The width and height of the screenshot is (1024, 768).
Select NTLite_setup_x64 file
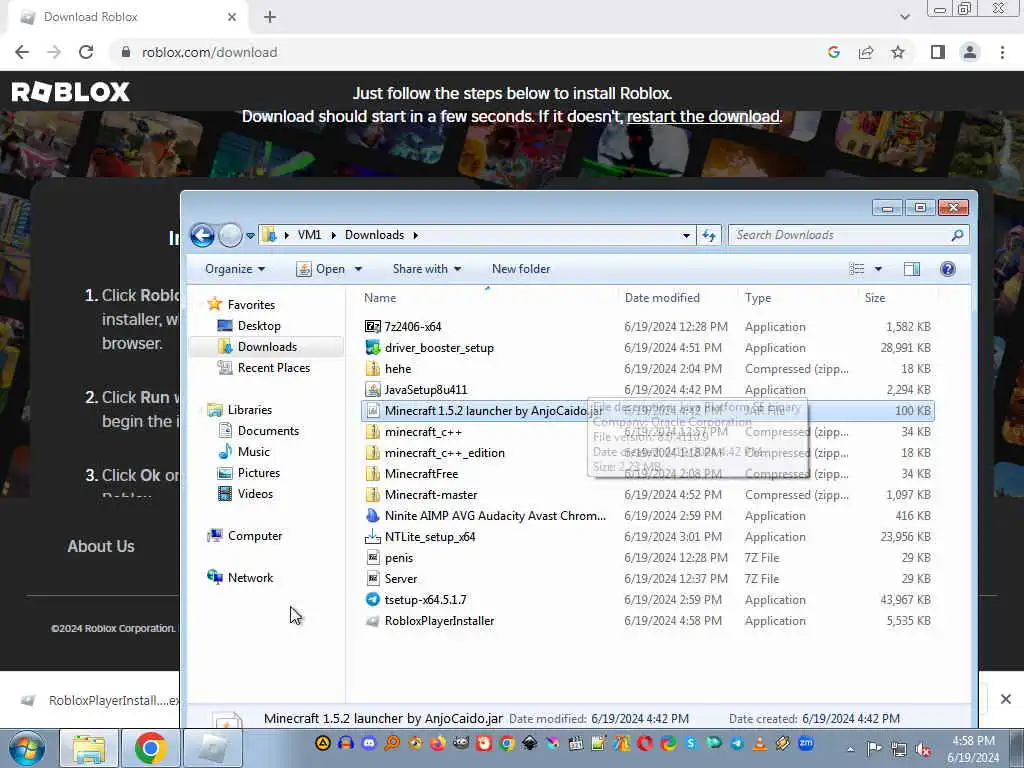click(430, 537)
